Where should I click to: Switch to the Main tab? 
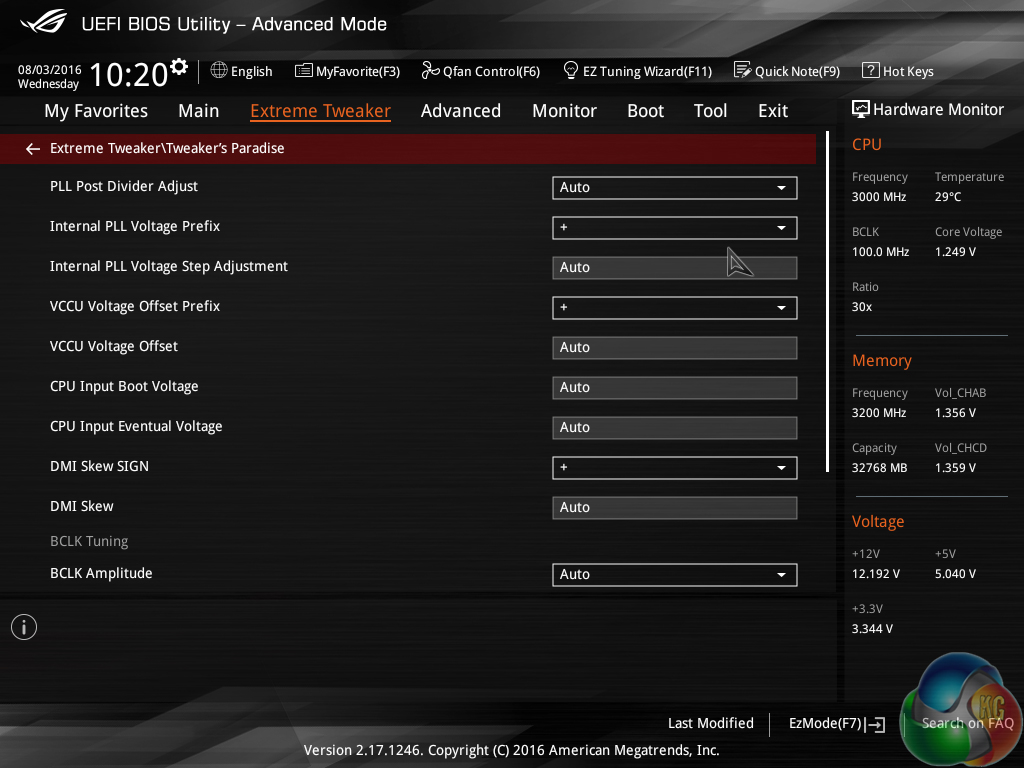point(199,111)
